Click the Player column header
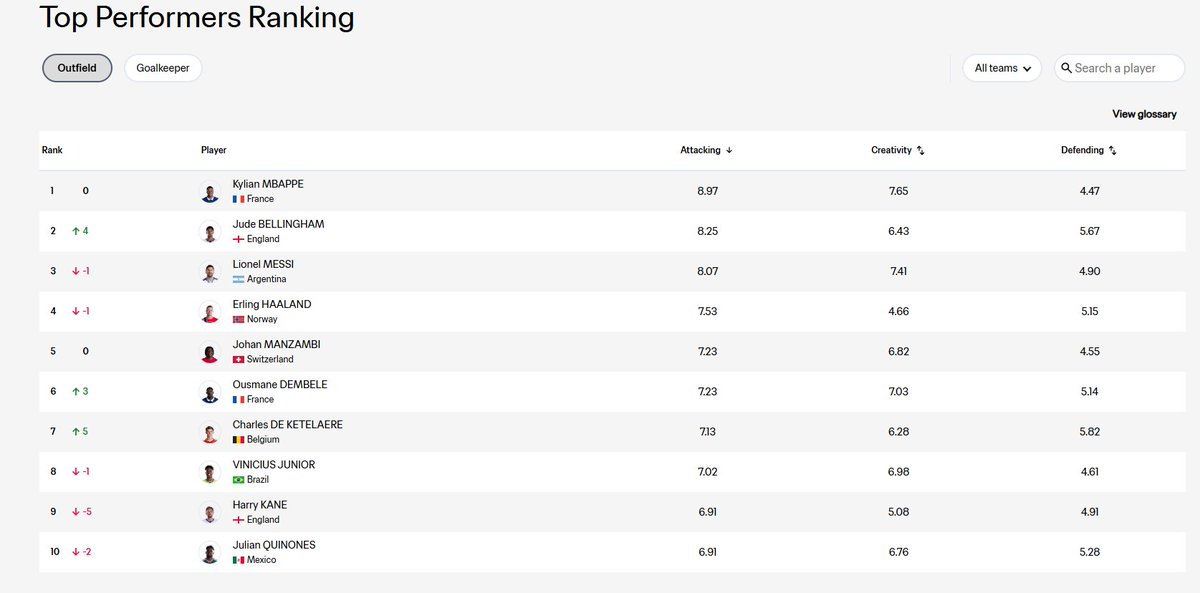Viewport: 1200px width, 593px height. [x=214, y=150]
